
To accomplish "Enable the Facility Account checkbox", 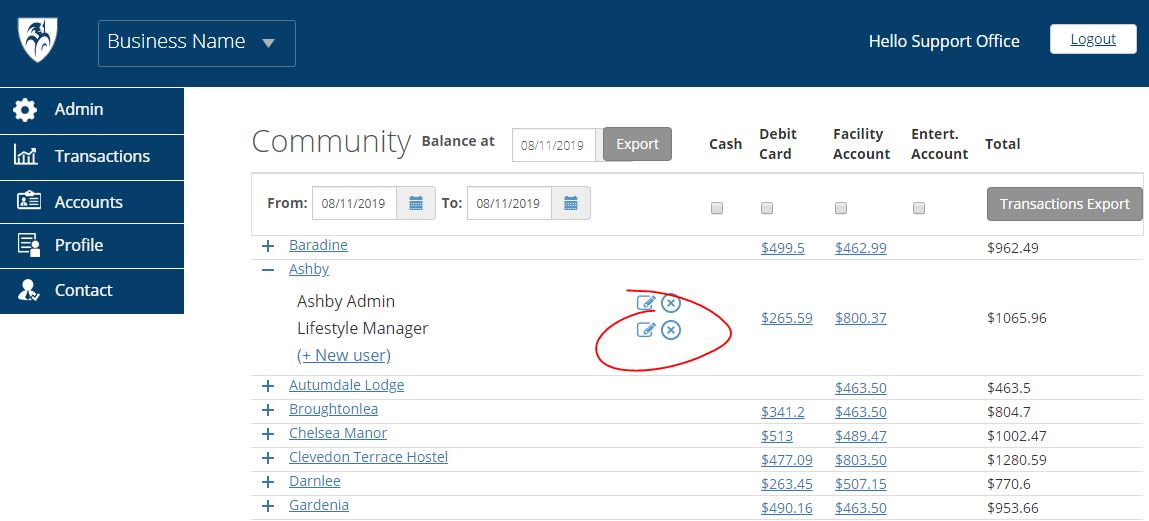I will [x=841, y=208].
